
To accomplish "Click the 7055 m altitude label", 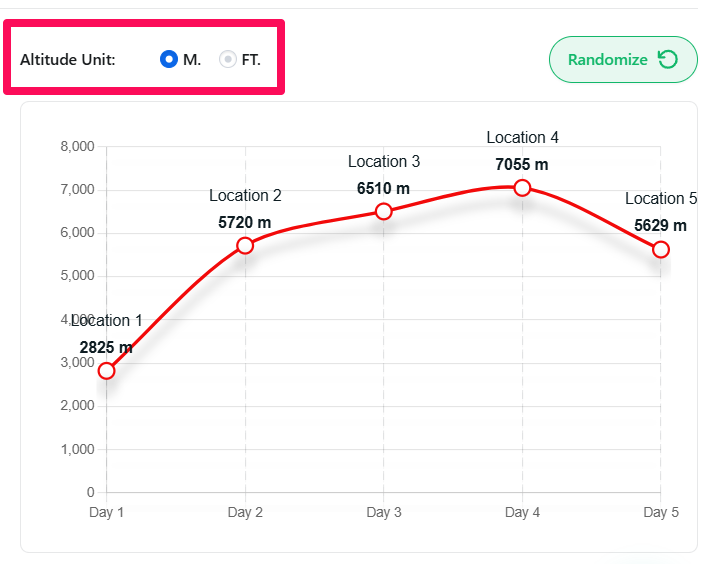I will click(522, 164).
